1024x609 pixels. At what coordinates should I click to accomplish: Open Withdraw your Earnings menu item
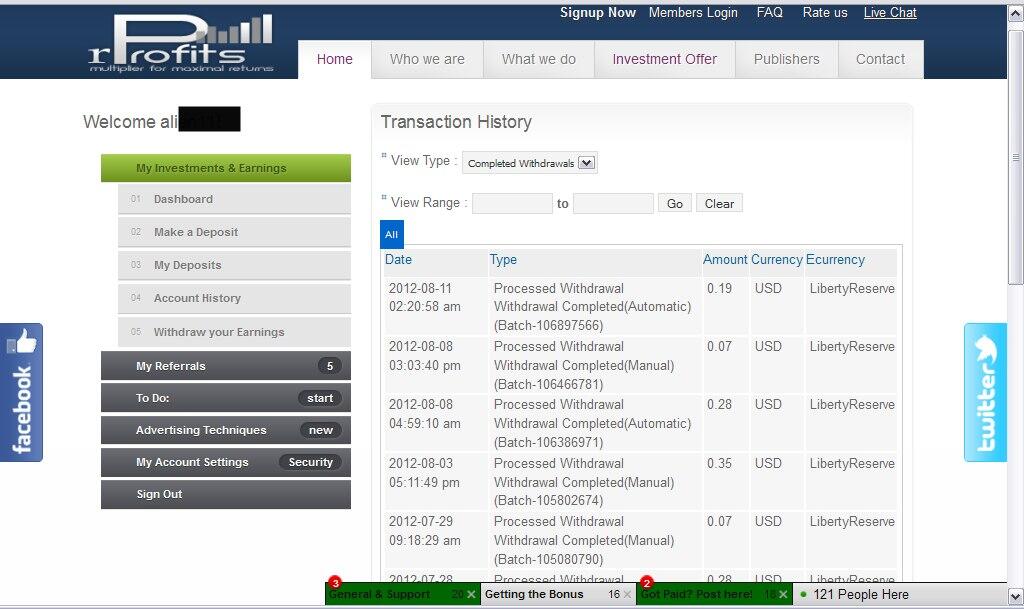click(x=234, y=332)
